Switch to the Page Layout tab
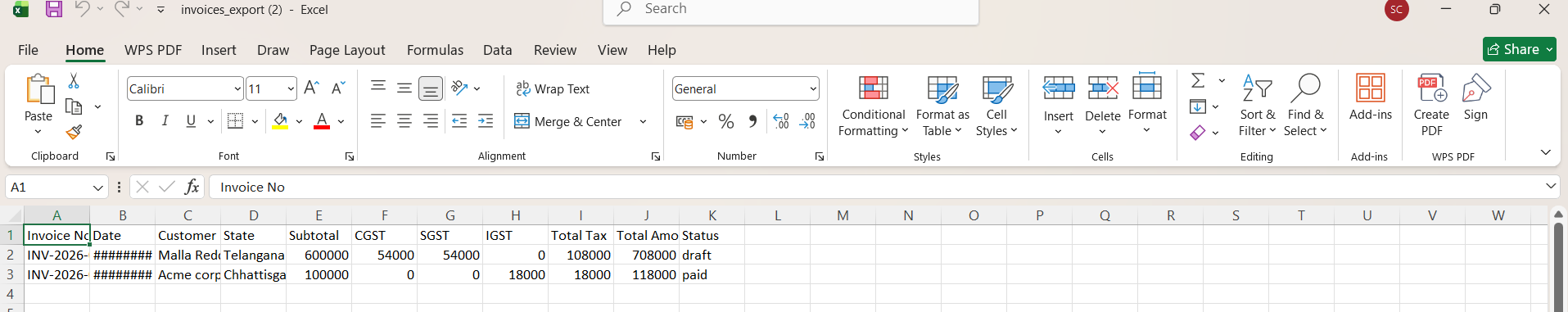 [347, 50]
